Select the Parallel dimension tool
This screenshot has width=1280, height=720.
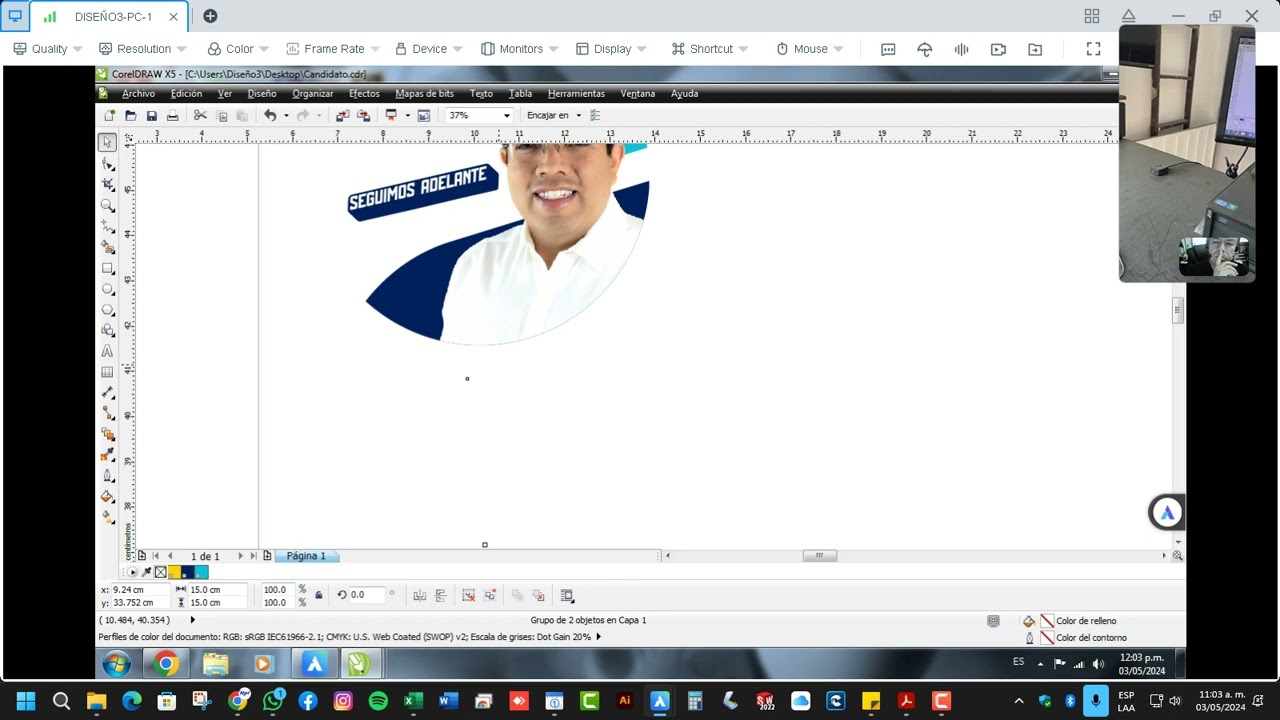(x=107, y=393)
